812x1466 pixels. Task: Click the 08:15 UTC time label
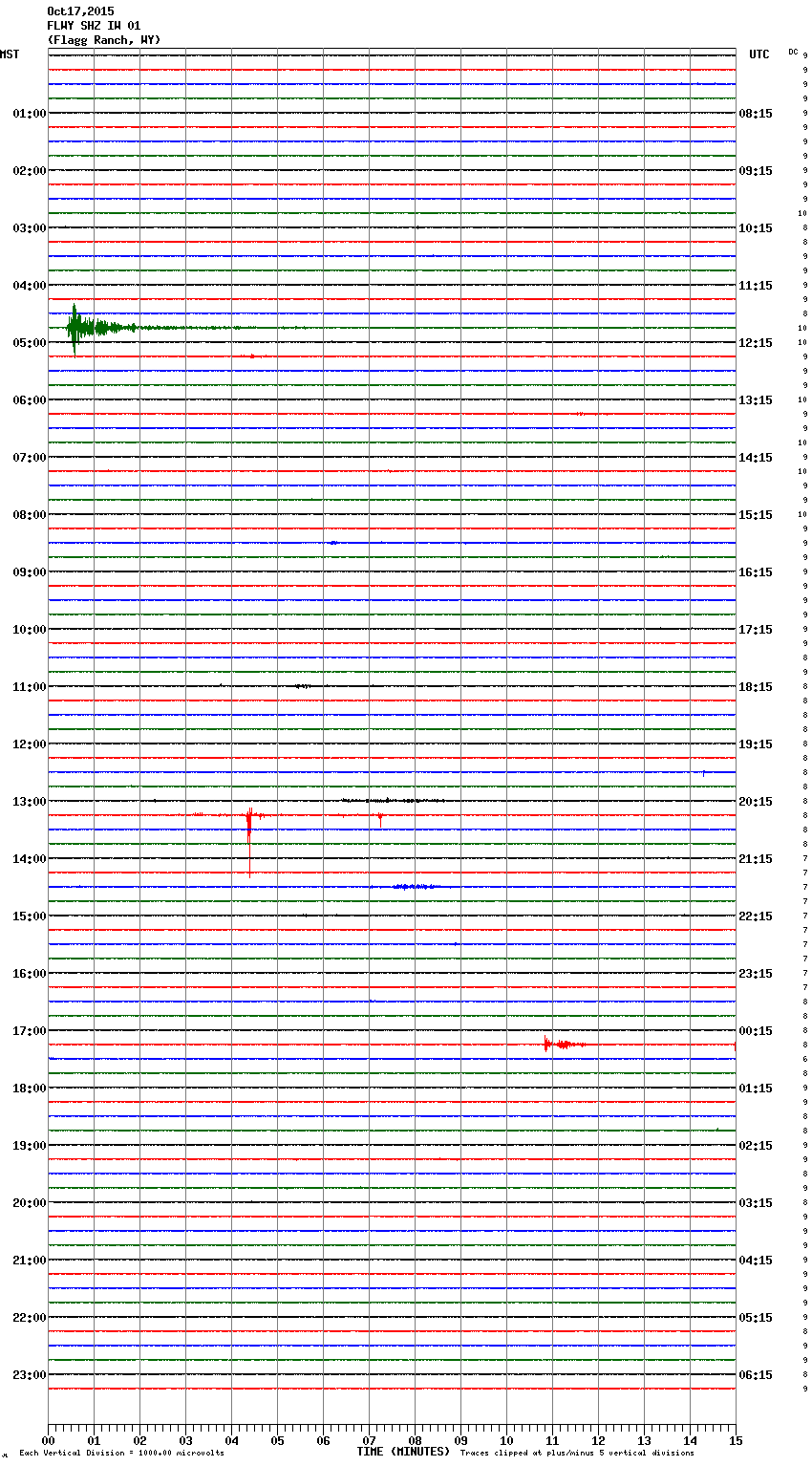point(756,114)
